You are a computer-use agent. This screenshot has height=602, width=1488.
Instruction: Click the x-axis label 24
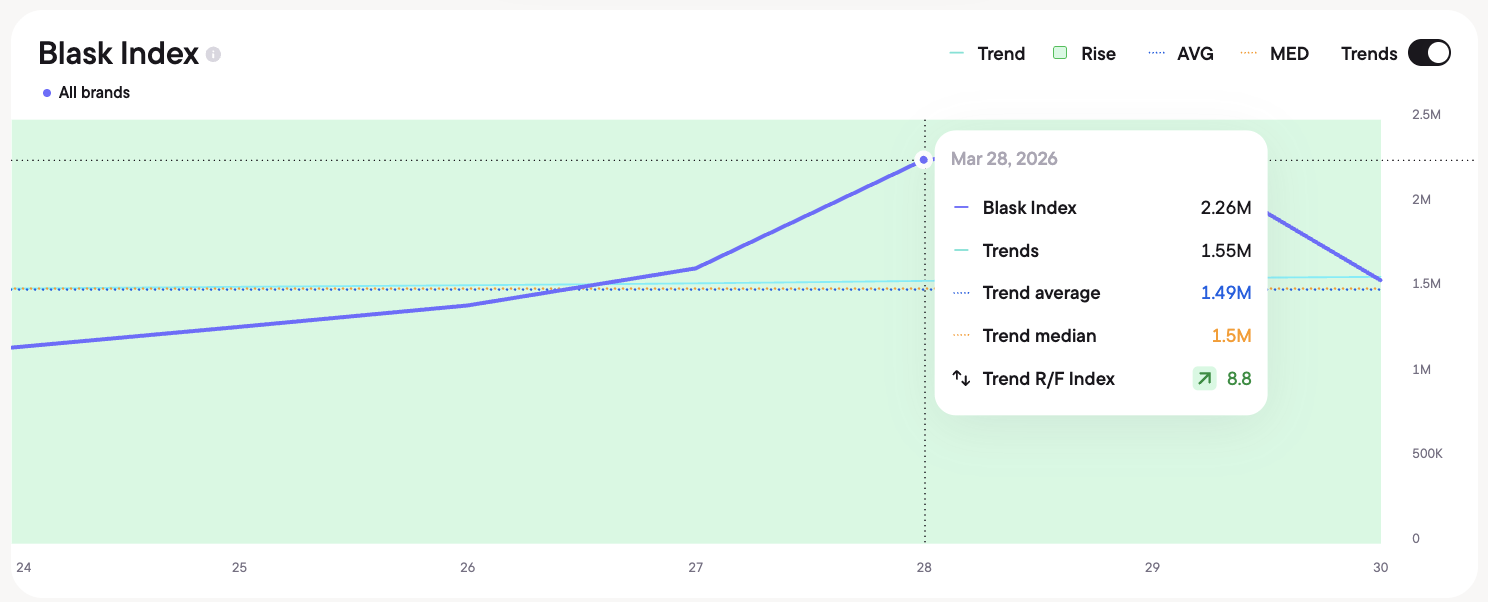pyautogui.click(x=24, y=567)
